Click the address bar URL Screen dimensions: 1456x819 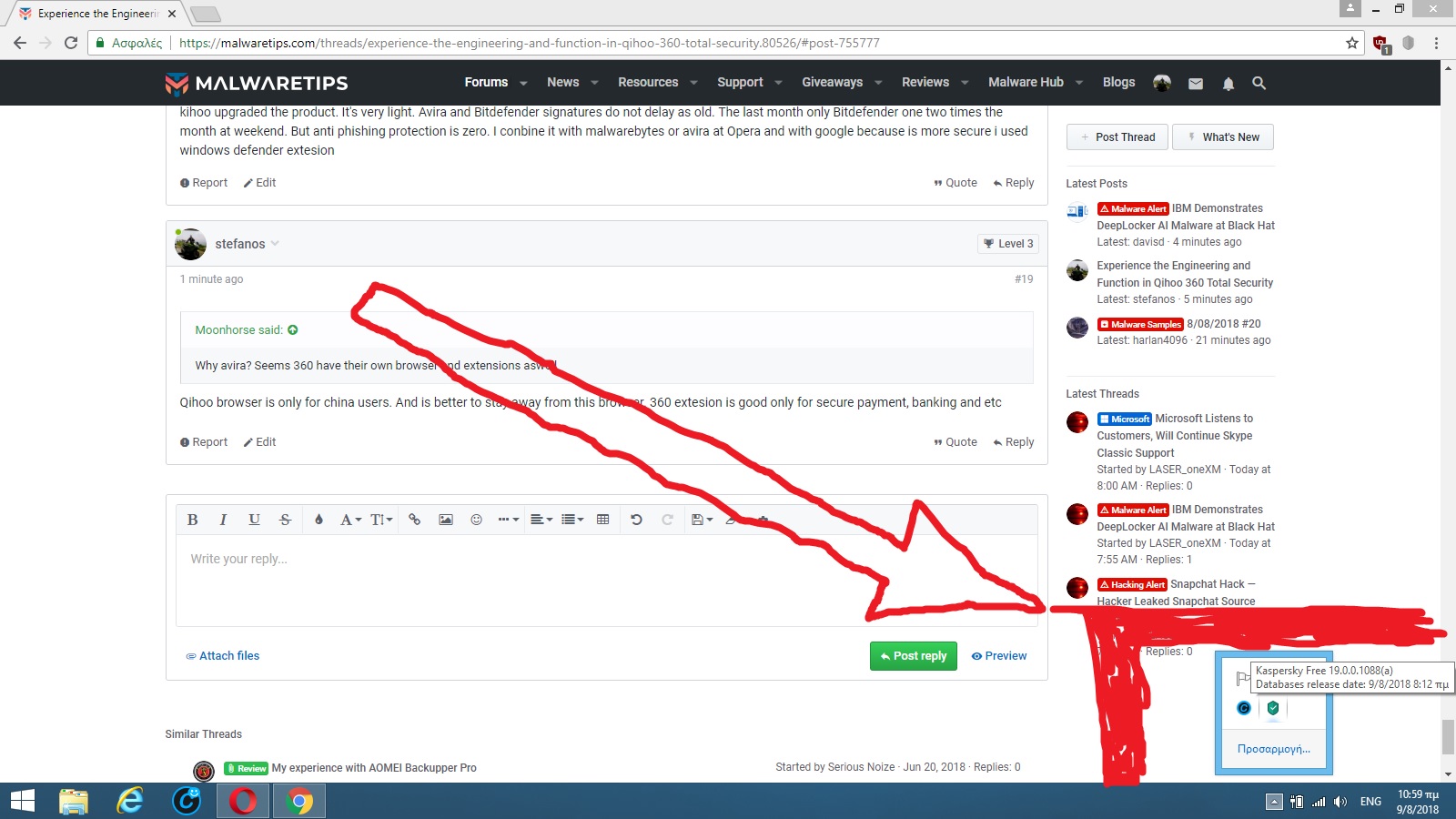(529, 43)
